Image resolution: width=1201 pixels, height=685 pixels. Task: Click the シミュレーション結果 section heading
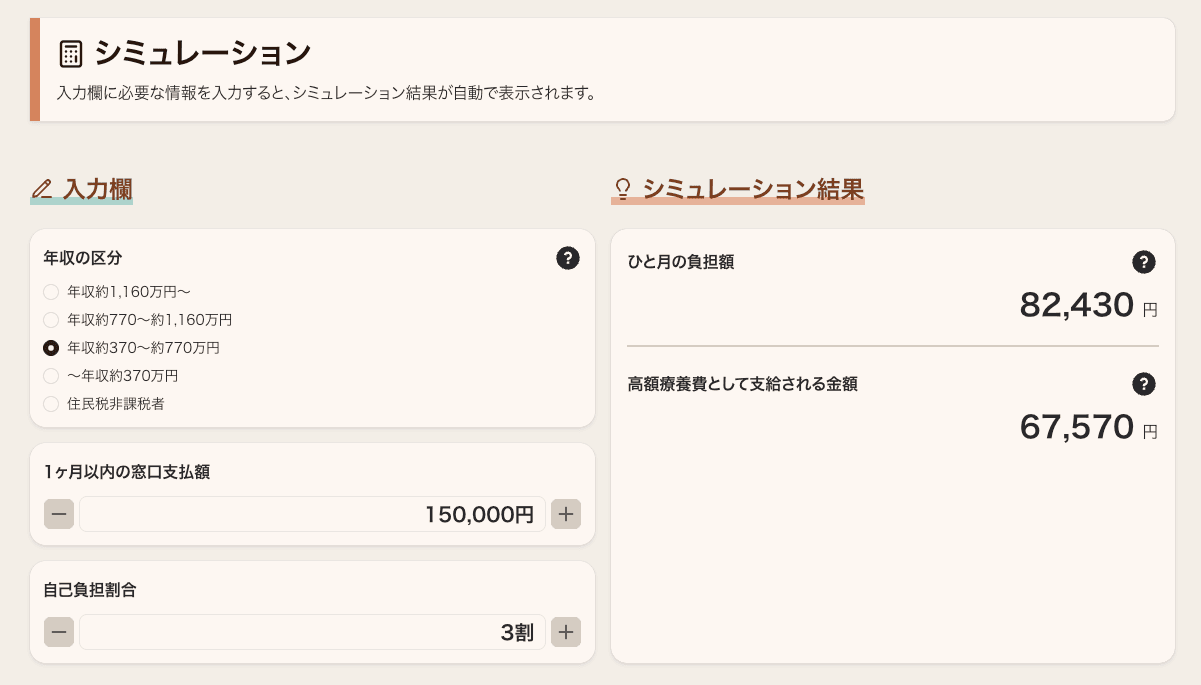753,188
